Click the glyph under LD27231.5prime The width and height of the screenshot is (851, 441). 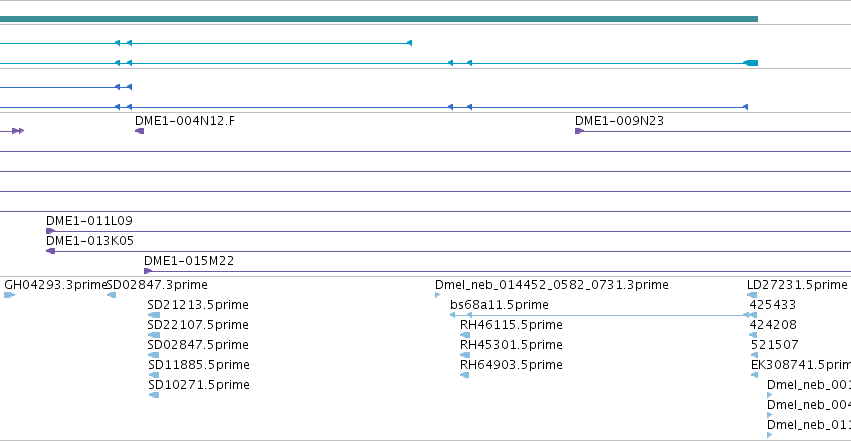pos(752,295)
